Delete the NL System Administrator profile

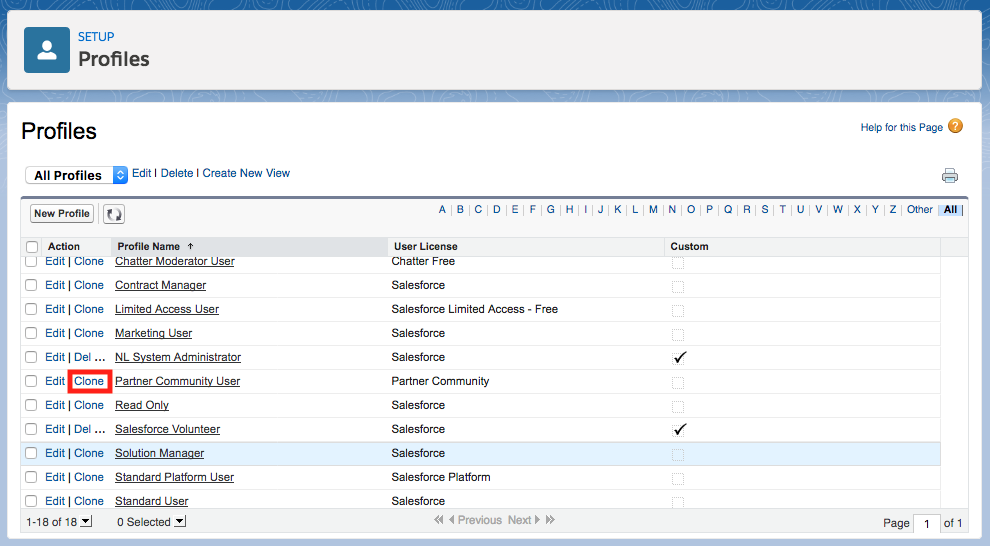click(x=83, y=357)
